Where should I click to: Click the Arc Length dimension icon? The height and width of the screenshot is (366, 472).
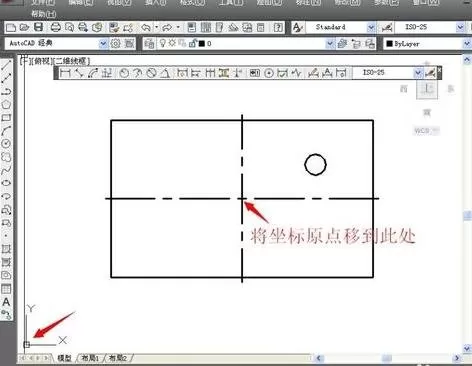[93, 73]
